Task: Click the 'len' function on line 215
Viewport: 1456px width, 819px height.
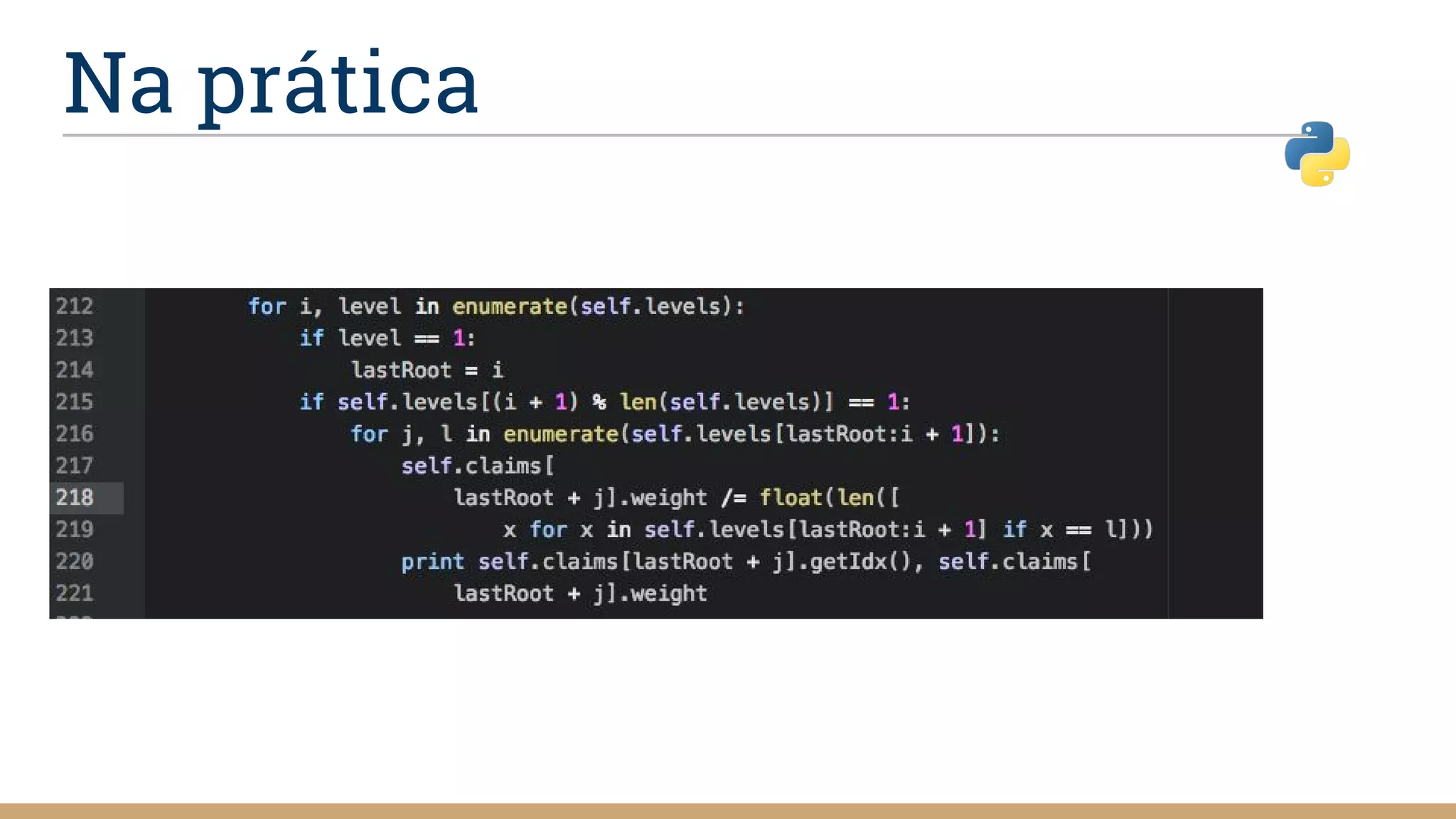Action: click(x=638, y=402)
